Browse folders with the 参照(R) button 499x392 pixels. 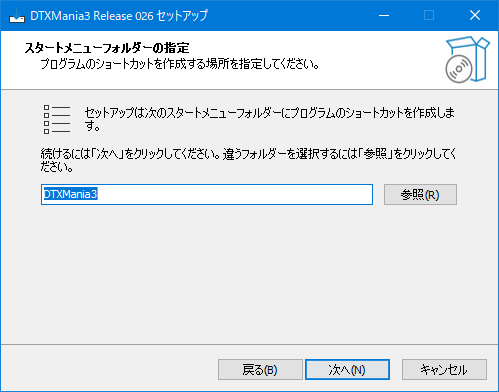pos(420,194)
